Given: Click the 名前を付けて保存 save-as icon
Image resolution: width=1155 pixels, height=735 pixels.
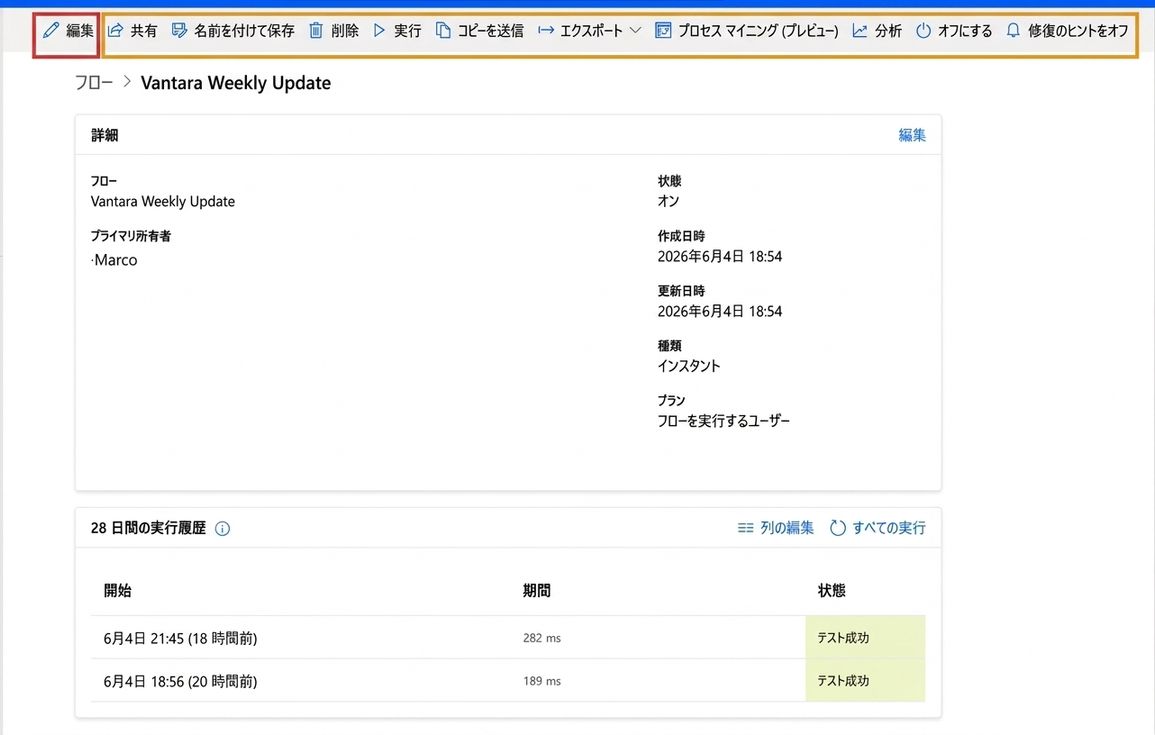Looking at the screenshot, I should click(179, 30).
